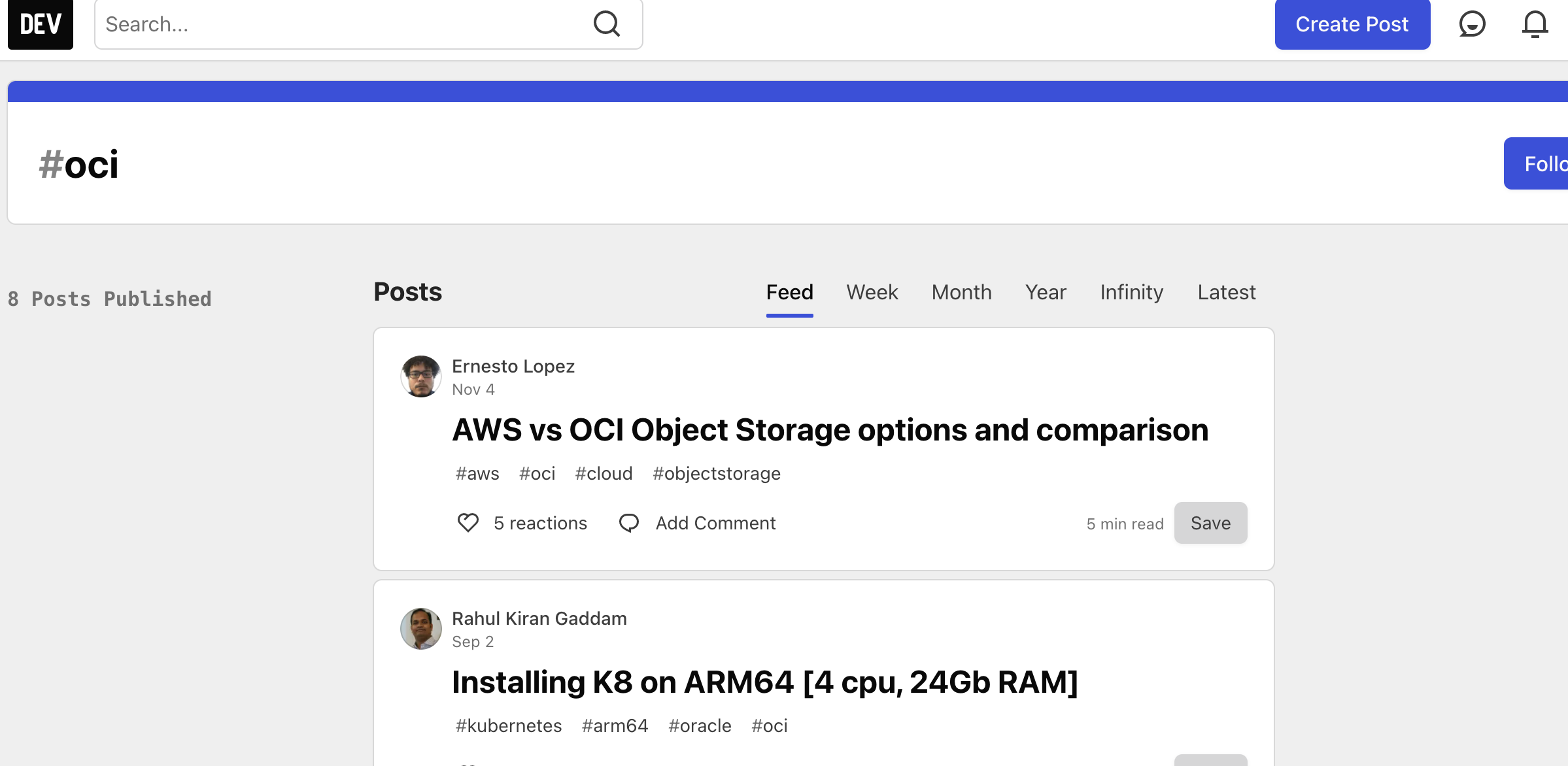Open Ernesto Lopez's profile avatar

pyautogui.click(x=421, y=376)
